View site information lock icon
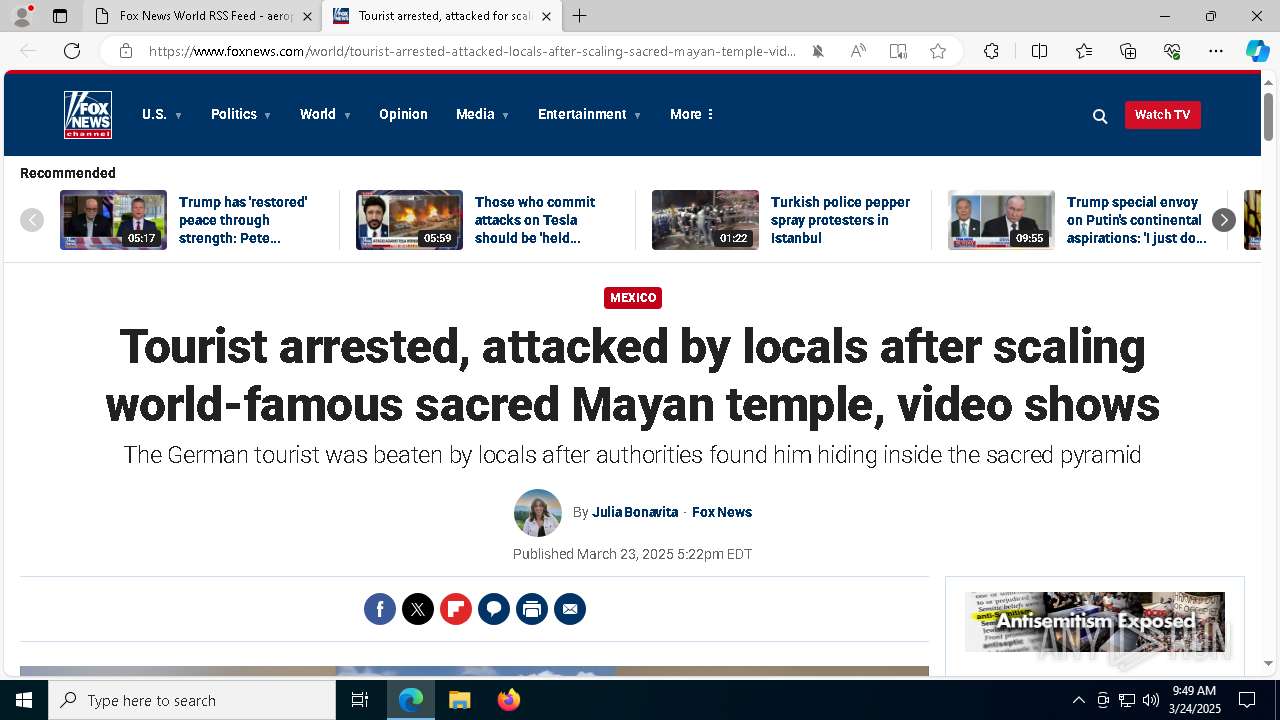The width and height of the screenshot is (1280, 720). [126, 51]
